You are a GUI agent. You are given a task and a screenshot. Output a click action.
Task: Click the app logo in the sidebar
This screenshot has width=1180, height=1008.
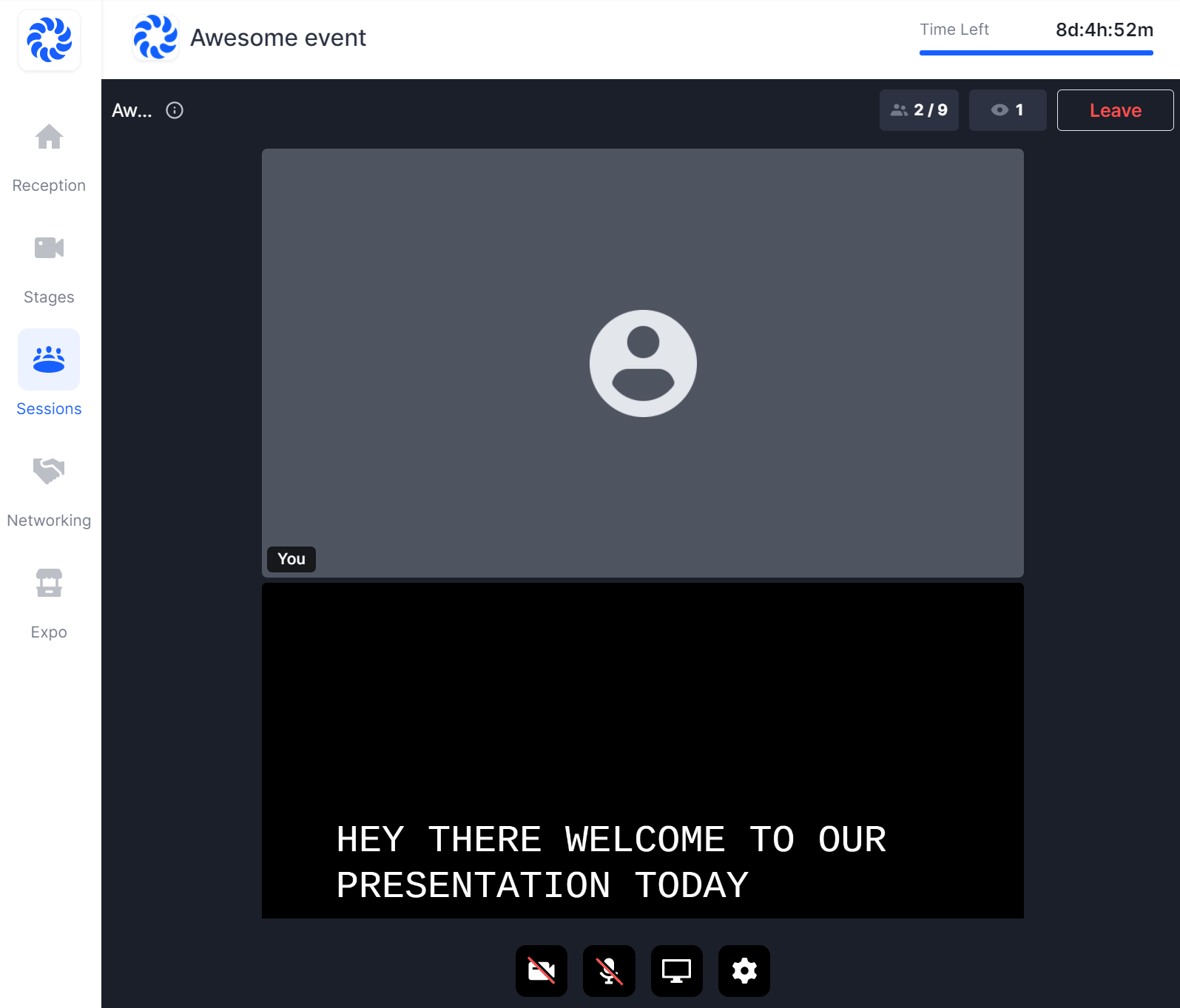point(49,40)
